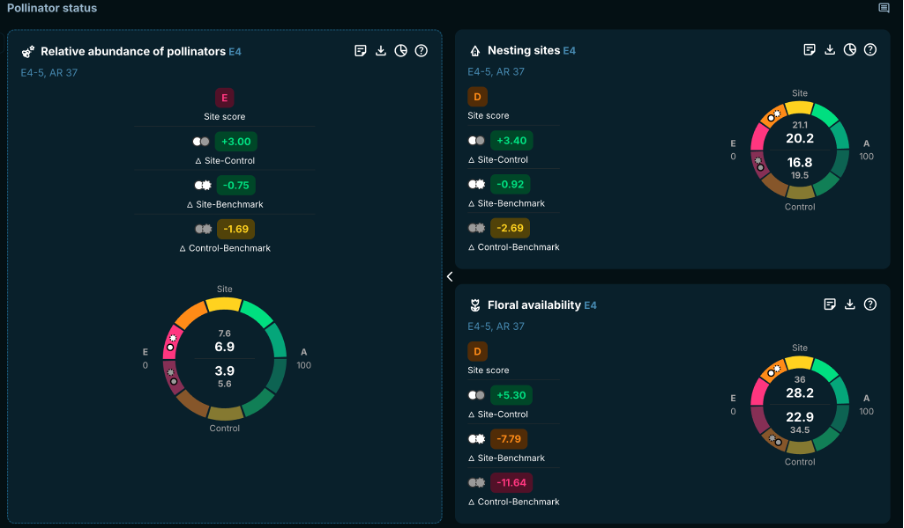Click E4 link beside Floral availability title

(590, 305)
